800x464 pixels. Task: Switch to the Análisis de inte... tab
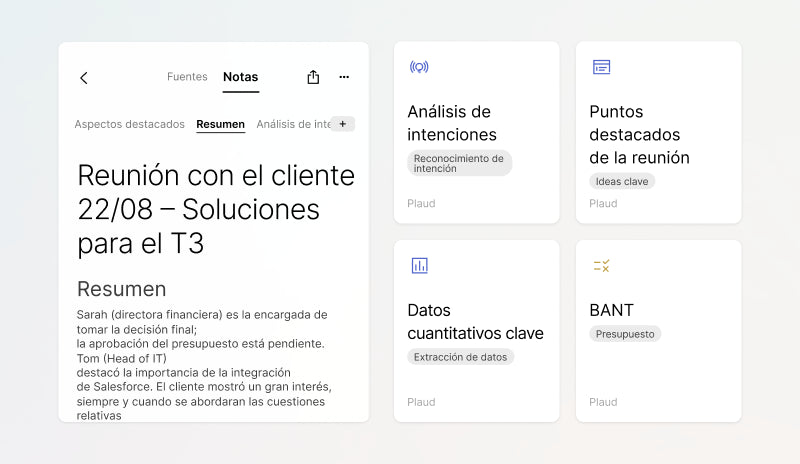coord(292,124)
